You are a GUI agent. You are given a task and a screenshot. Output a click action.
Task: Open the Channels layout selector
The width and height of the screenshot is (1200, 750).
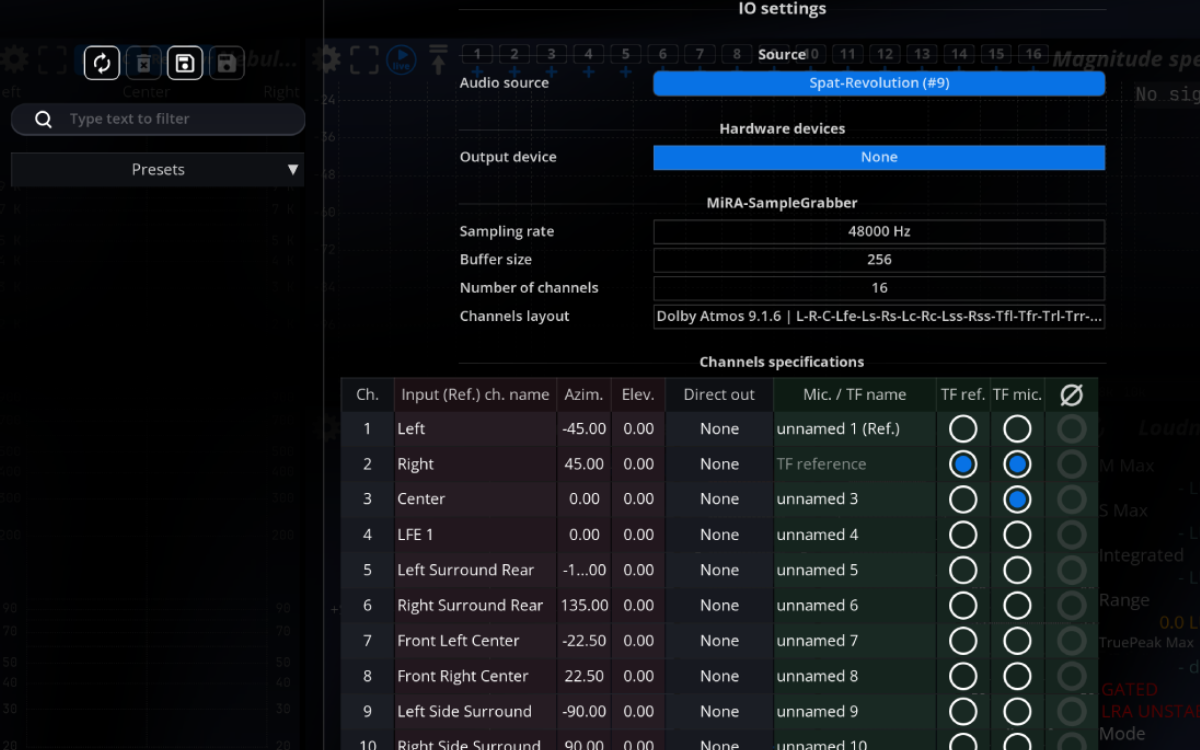(879, 316)
